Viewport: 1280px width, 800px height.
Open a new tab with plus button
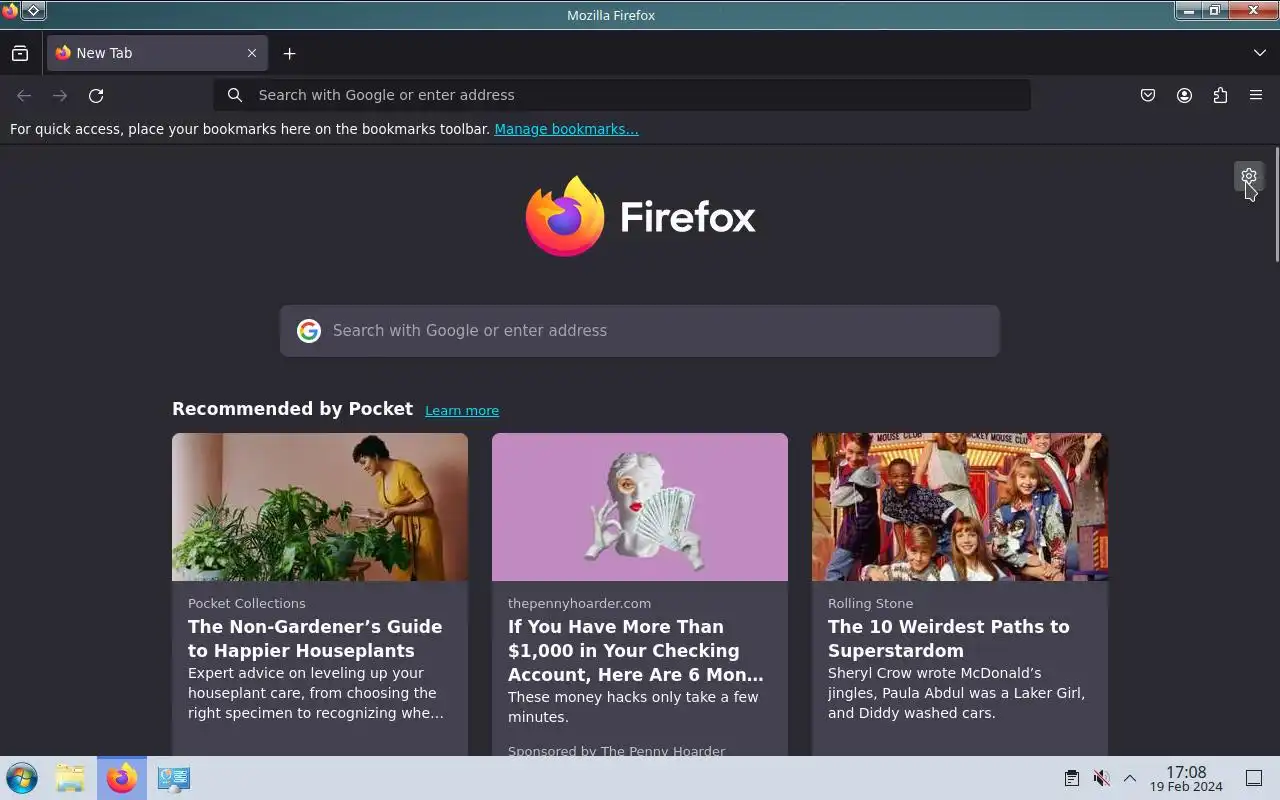coord(289,53)
